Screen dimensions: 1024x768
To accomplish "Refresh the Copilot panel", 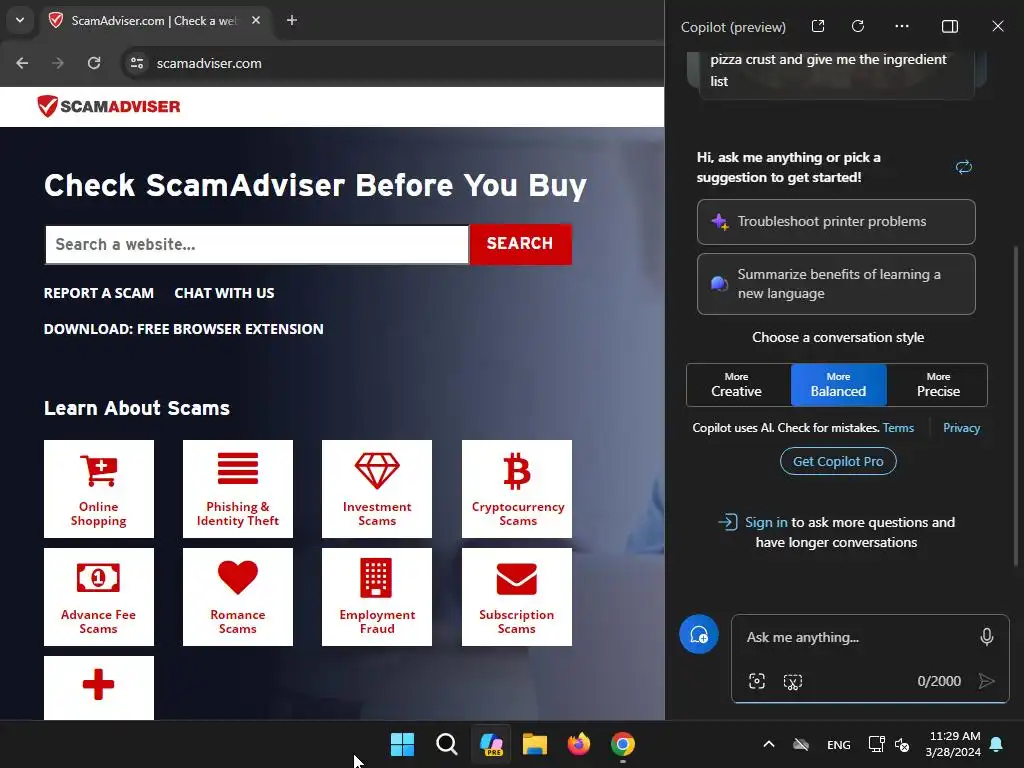I will 858,26.
